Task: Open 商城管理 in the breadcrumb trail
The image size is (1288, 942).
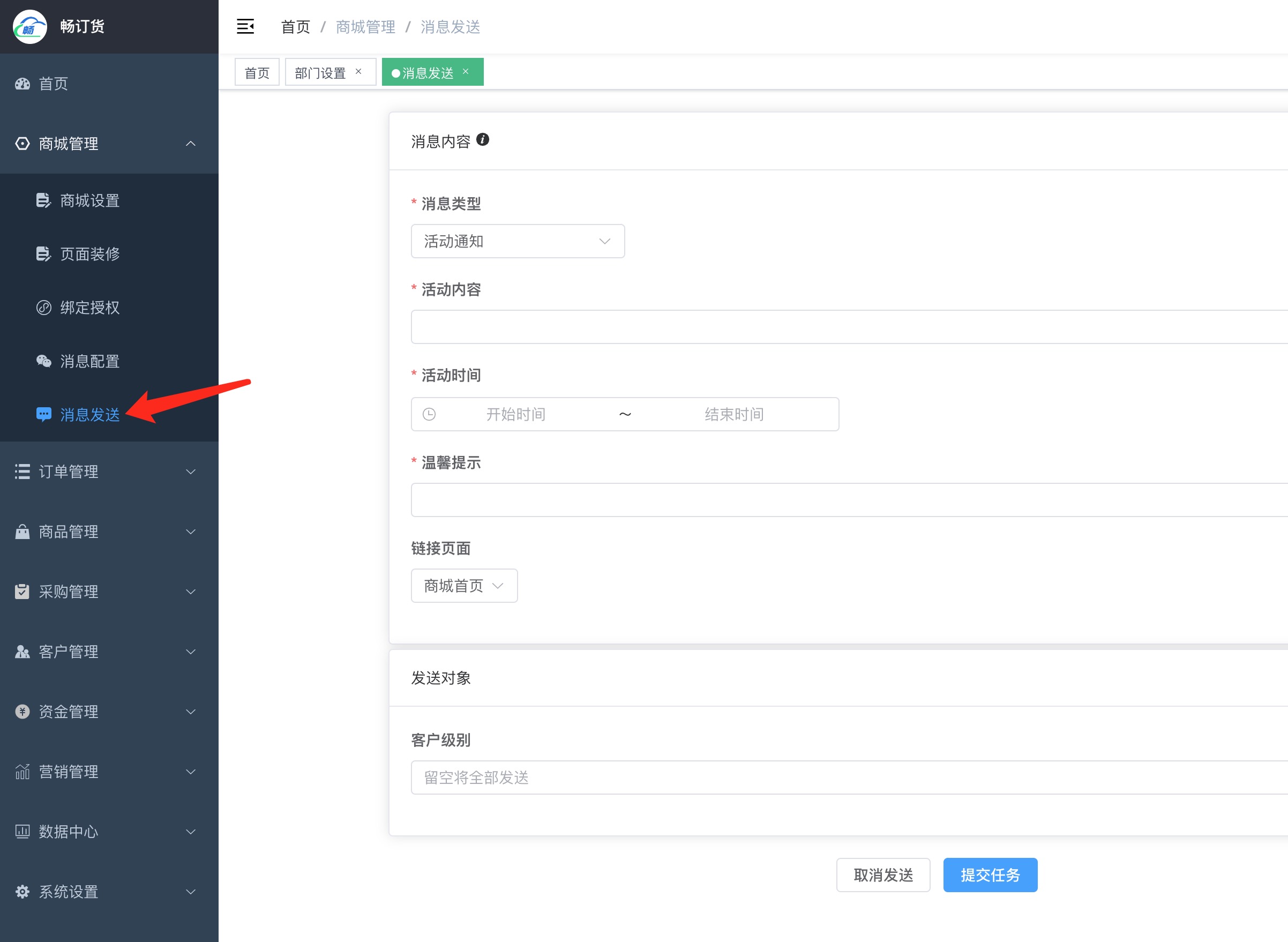Action: pyautogui.click(x=365, y=27)
